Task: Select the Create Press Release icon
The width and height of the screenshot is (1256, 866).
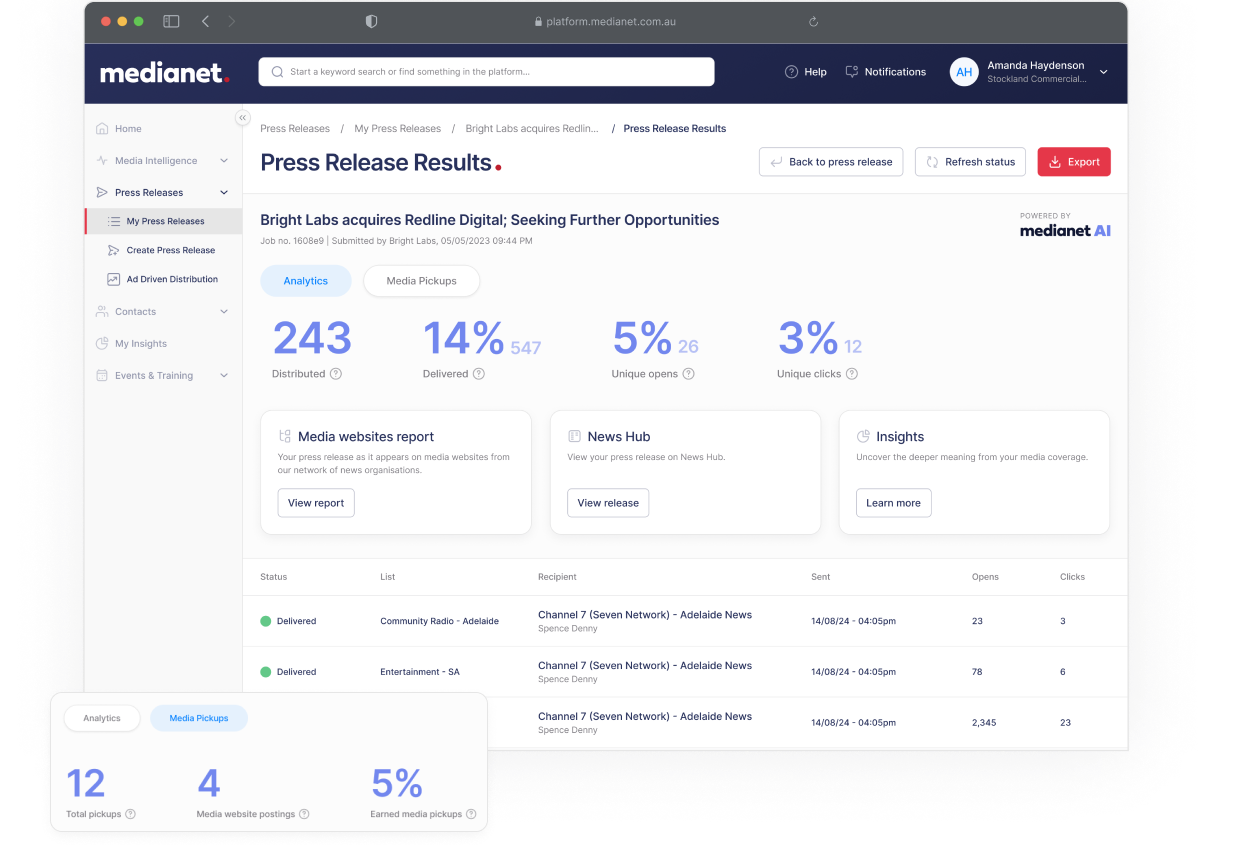Action: point(114,250)
